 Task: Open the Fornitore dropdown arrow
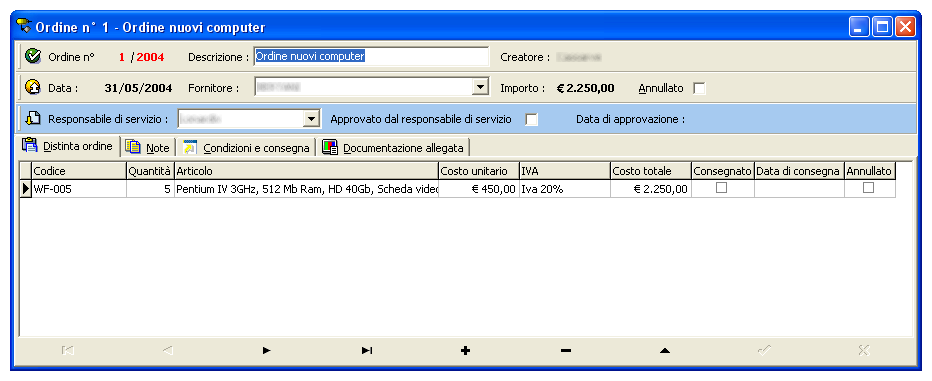[x=480, y=87]
